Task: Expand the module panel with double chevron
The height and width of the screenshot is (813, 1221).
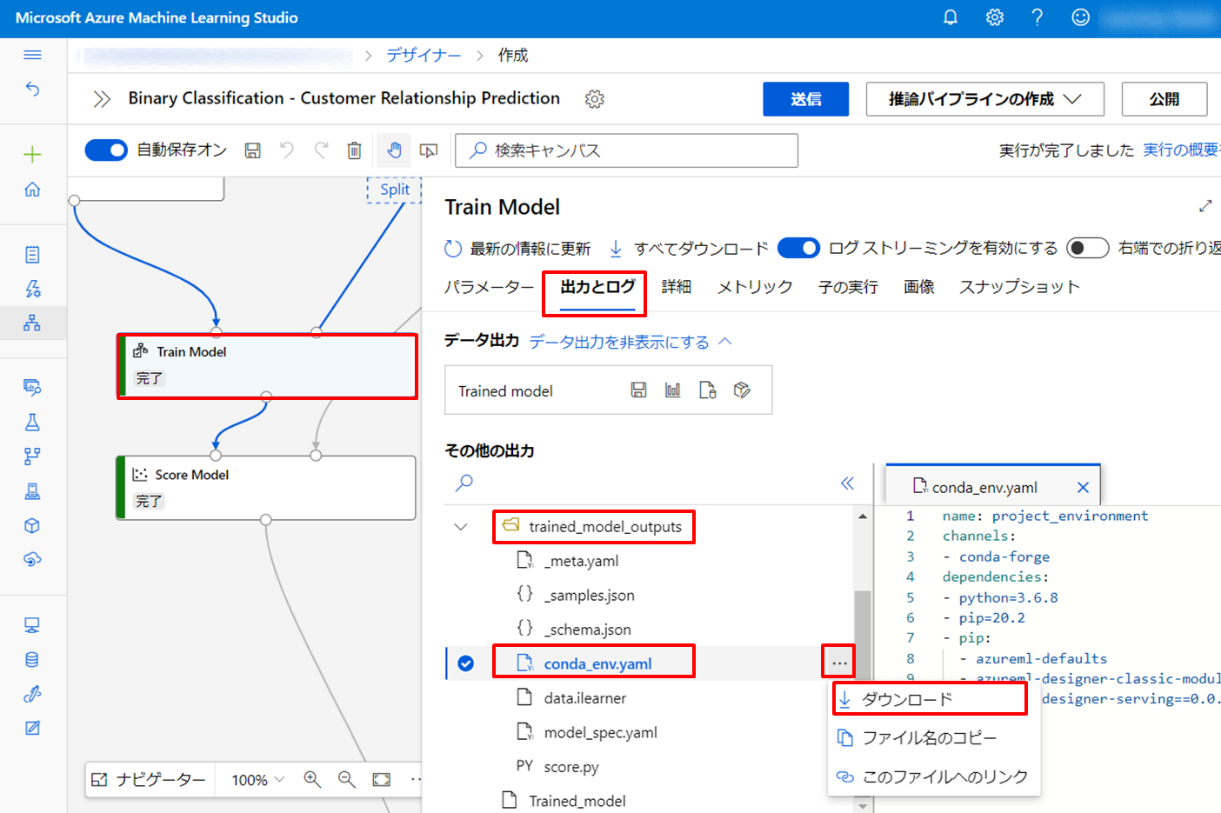Action: pyautogui.click(x=101, y=99)
